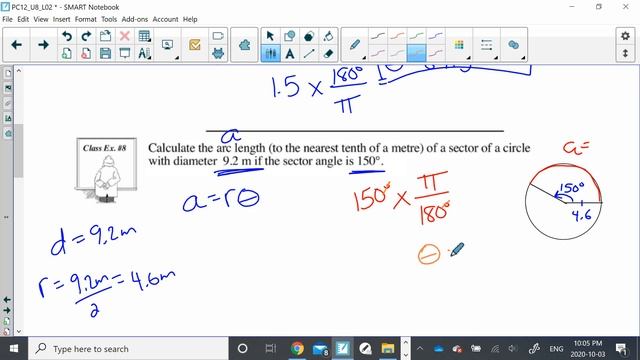This screenshot has height=360, width=640.
Task: Click the sidebar previous page arrow
Action: click(7, 300)
